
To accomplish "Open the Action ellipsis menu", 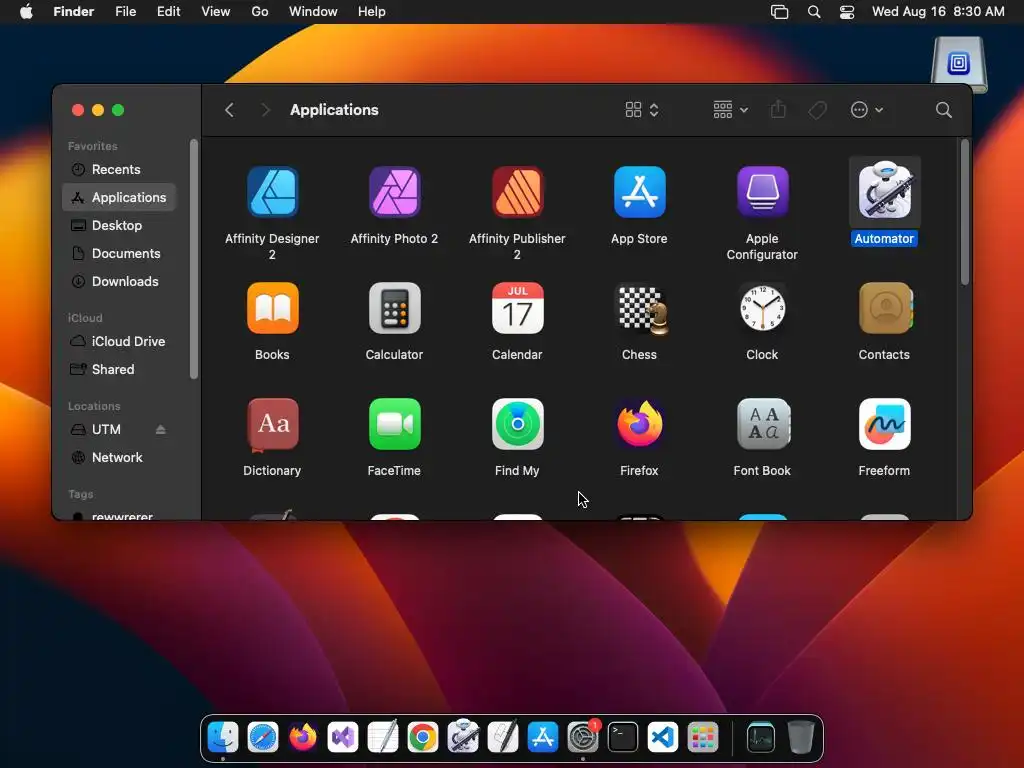I will pos(867,110).
